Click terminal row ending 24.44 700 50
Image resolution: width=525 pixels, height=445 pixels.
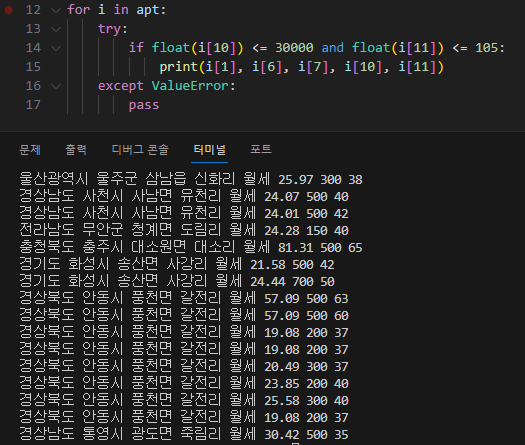point(177,281)
